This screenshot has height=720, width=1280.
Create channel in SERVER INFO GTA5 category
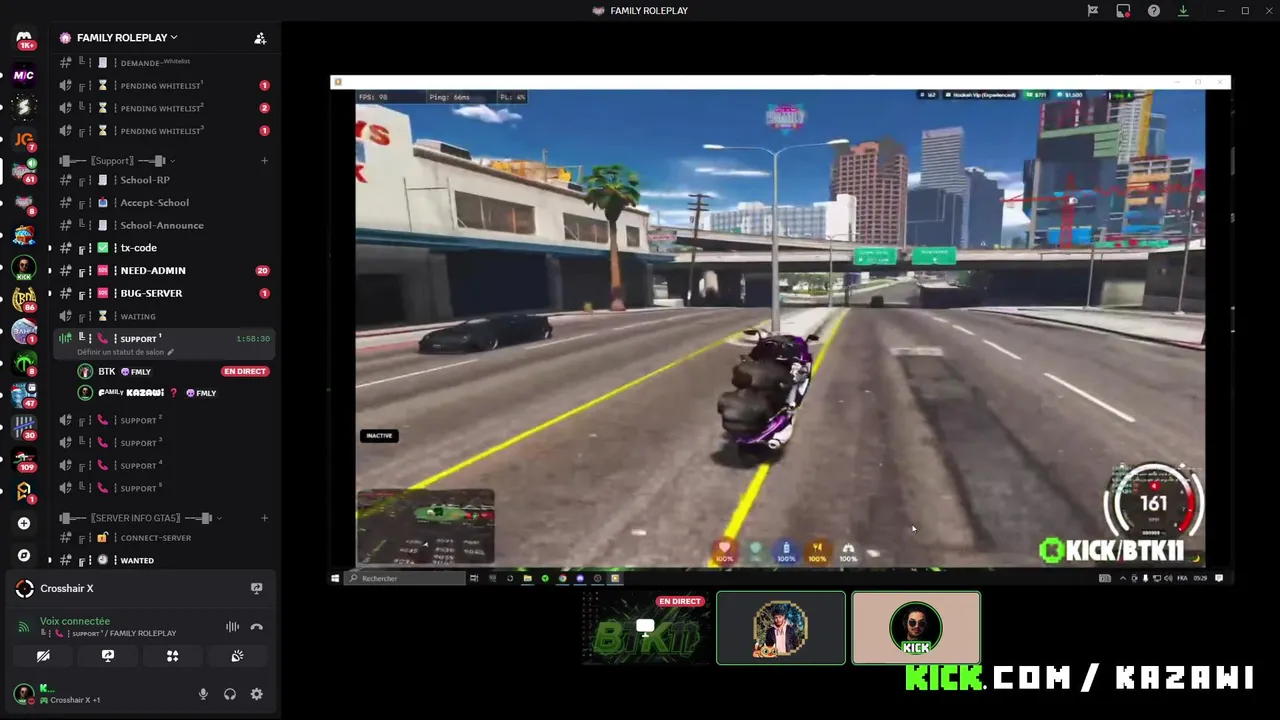click(x=264, y=518)
